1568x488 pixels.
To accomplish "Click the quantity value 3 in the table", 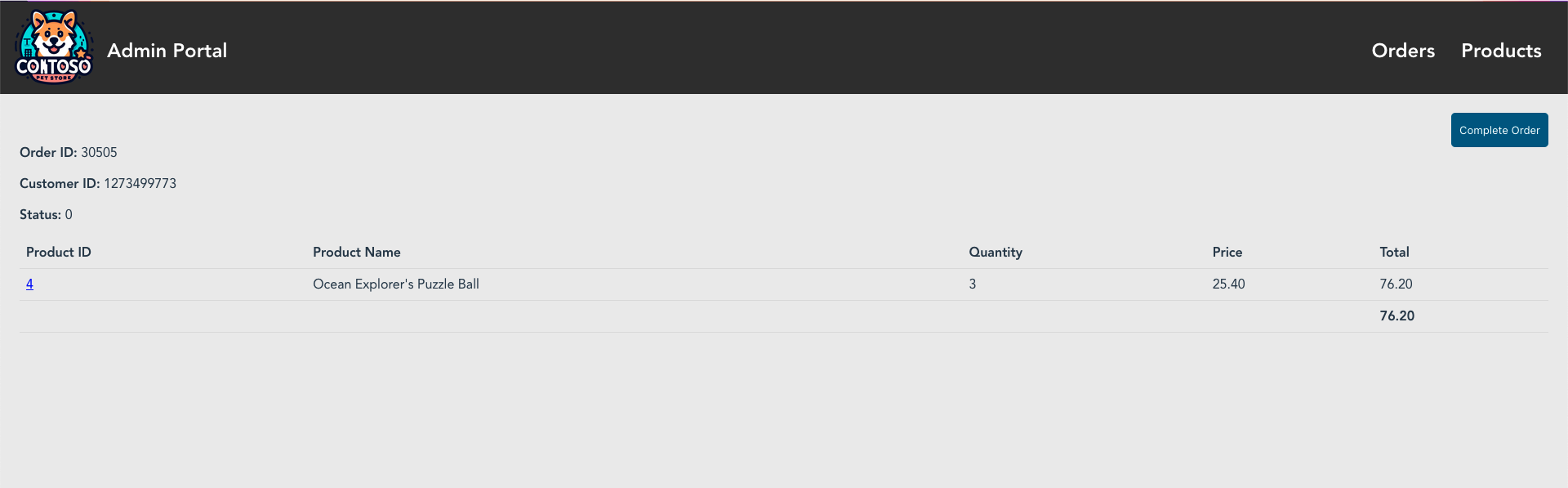I will (972, 284).
